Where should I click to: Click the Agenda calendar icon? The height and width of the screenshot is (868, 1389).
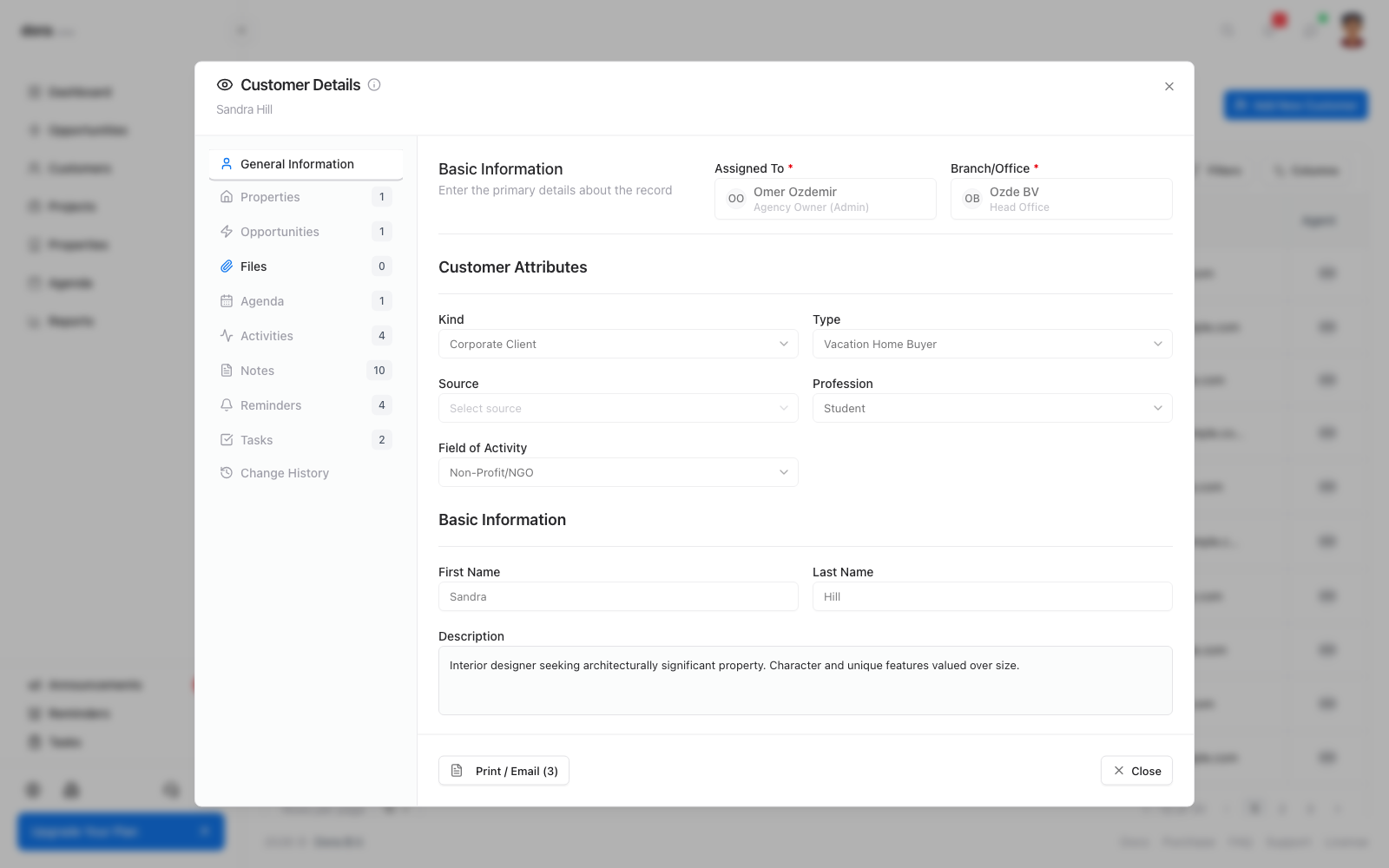pyautogui.click(x=227, y=301)
